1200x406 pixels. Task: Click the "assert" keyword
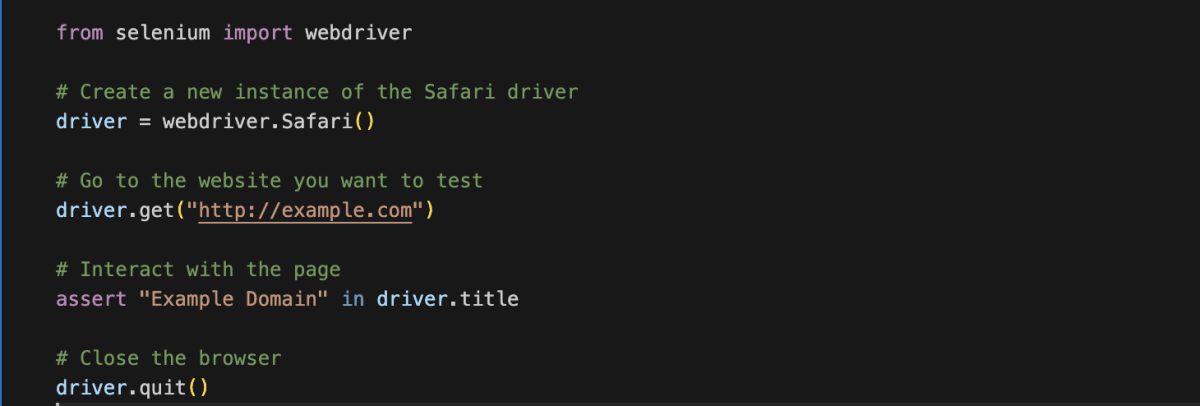coord(92,299)
